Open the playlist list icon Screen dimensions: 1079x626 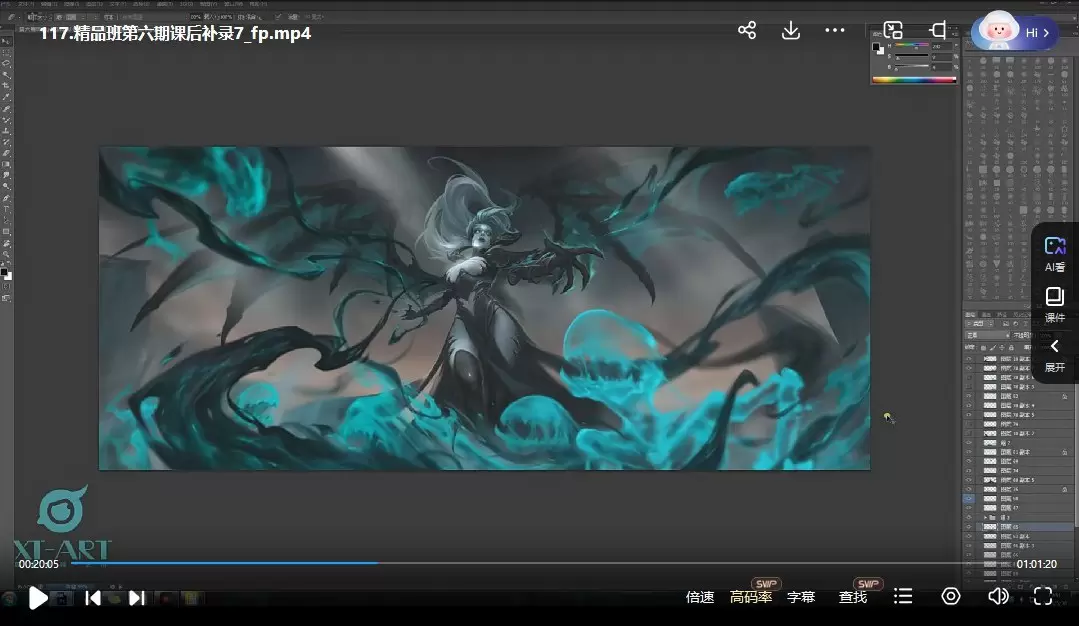point(903,596)
